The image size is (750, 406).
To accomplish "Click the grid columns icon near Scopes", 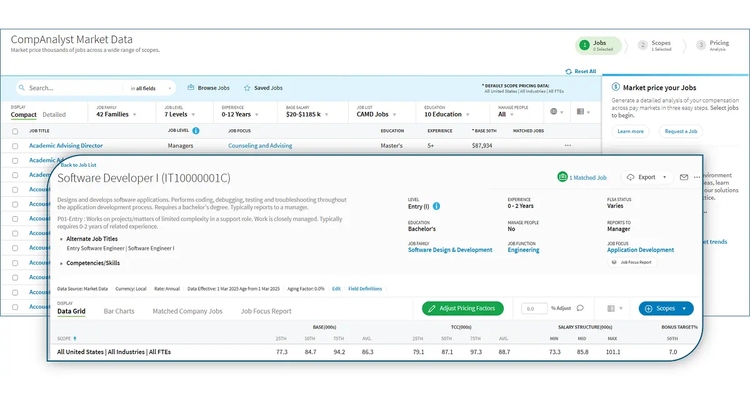I will (x=611, y=308).
